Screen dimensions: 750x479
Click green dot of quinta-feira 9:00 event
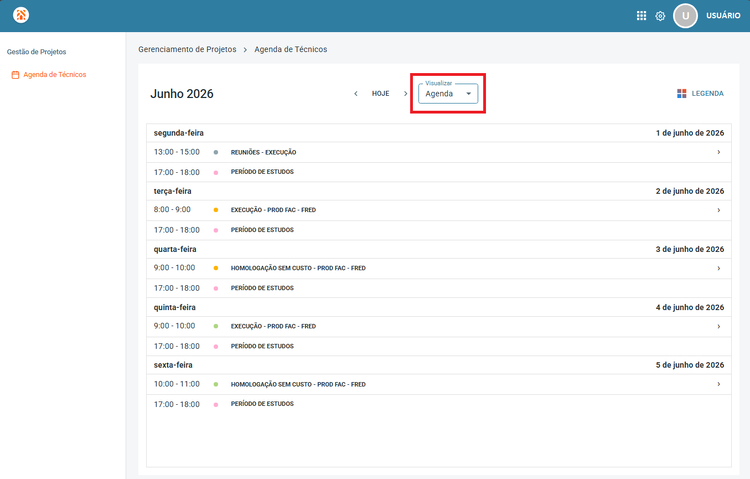pyautogui.click(x=216, y=326)
